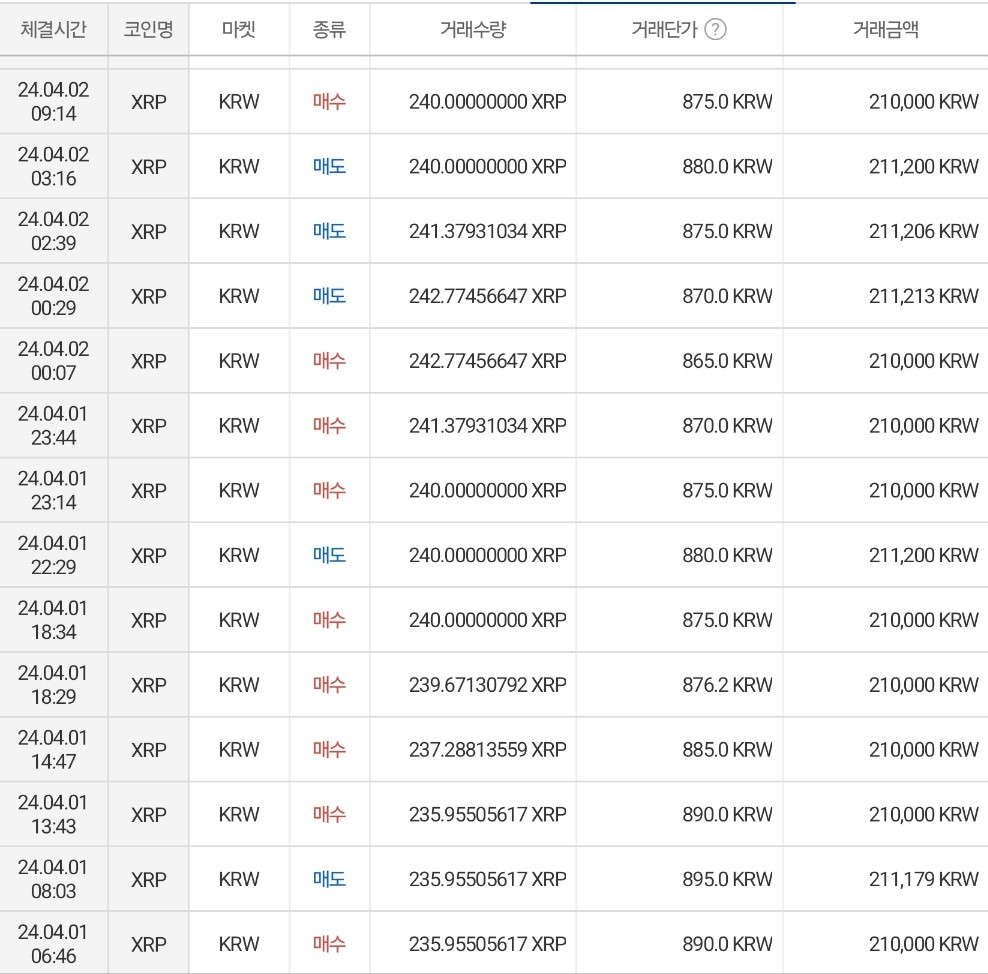Select quantity 237.28813559 XRP
988x974 pixels.
tap(488, 750)
